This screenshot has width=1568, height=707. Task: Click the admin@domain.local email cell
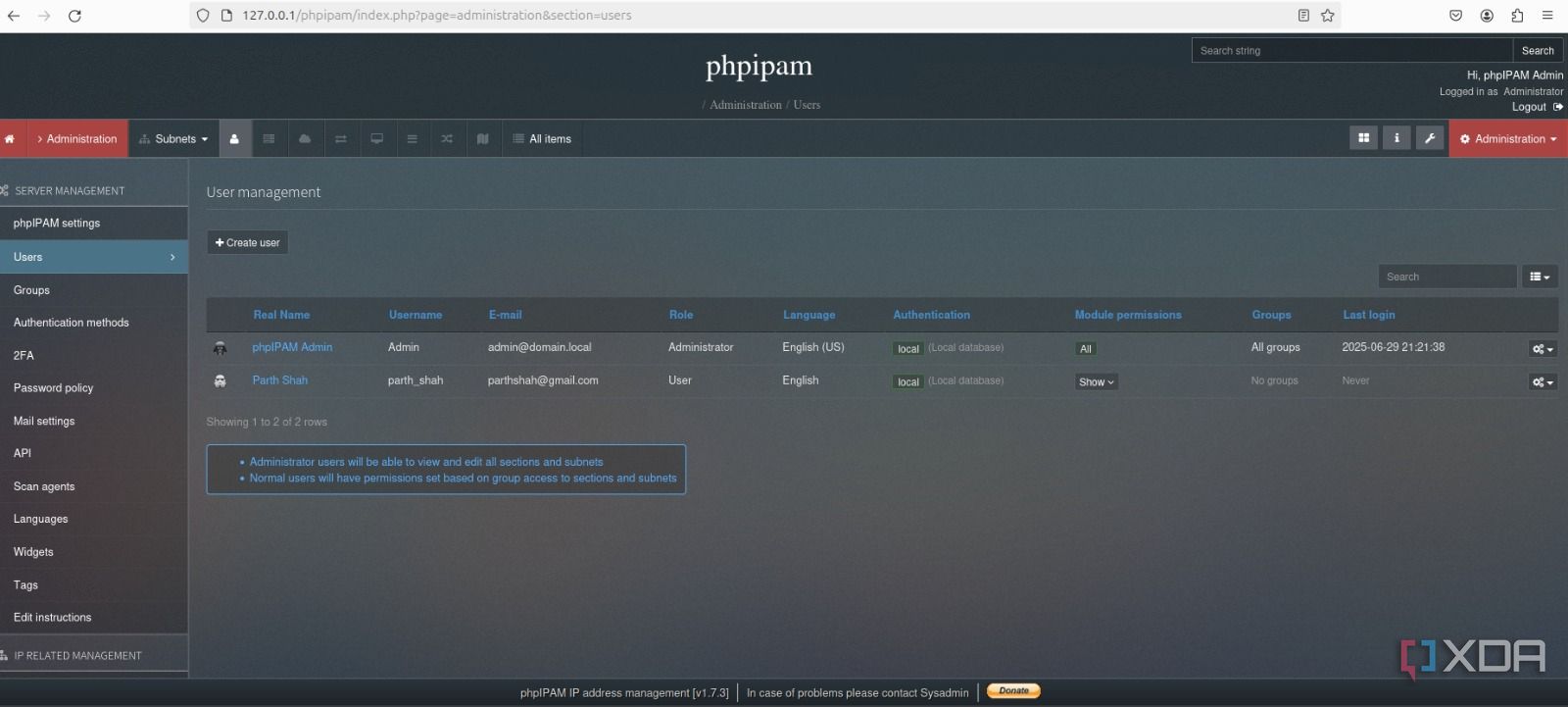(540, 347)
